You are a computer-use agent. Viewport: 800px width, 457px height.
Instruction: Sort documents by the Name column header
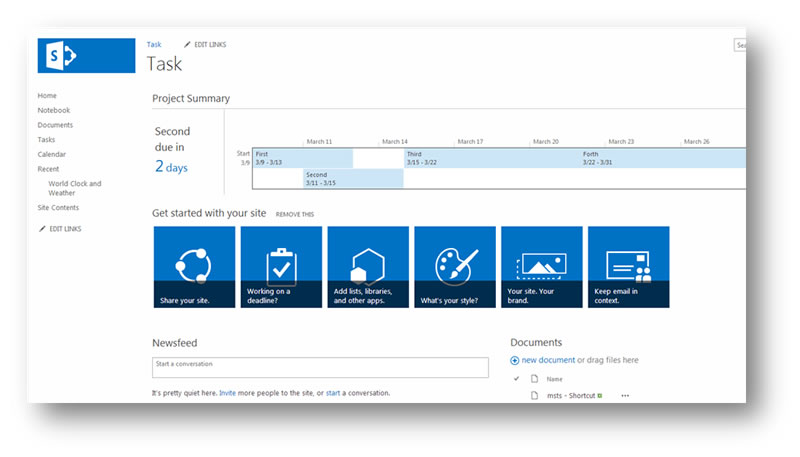(x=554, y=379)
